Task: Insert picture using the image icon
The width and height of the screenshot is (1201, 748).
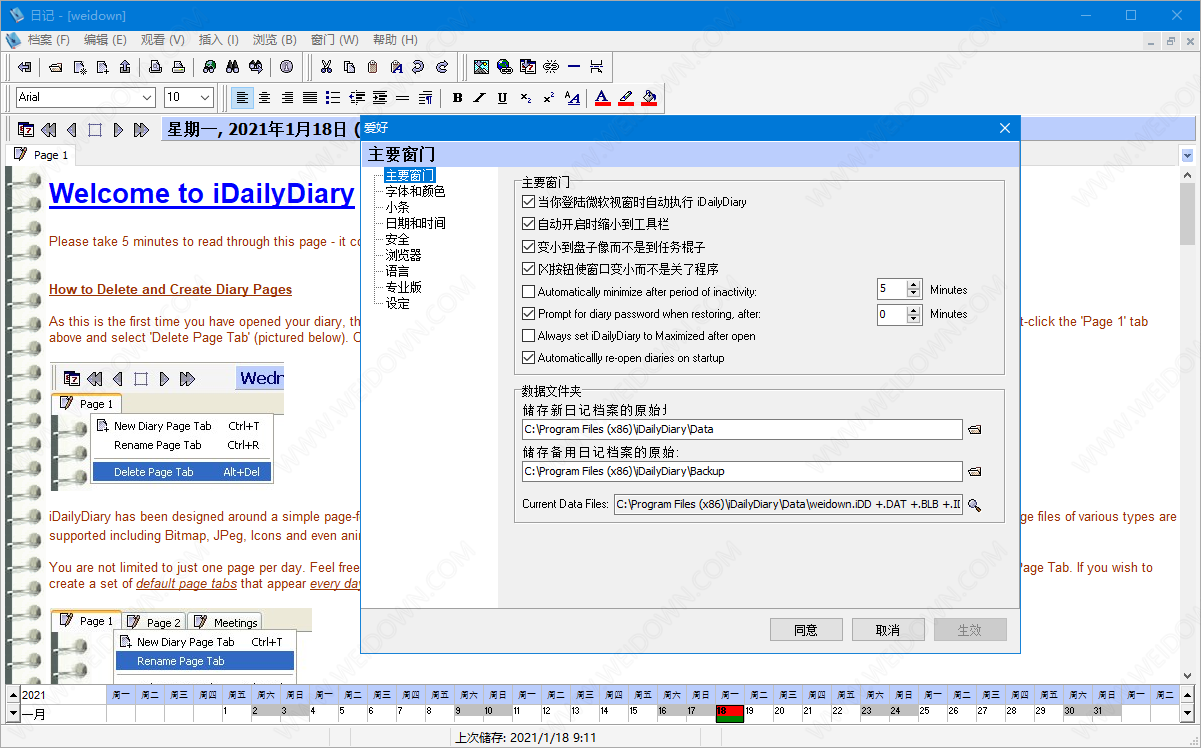Action: [x=481, y=67]
